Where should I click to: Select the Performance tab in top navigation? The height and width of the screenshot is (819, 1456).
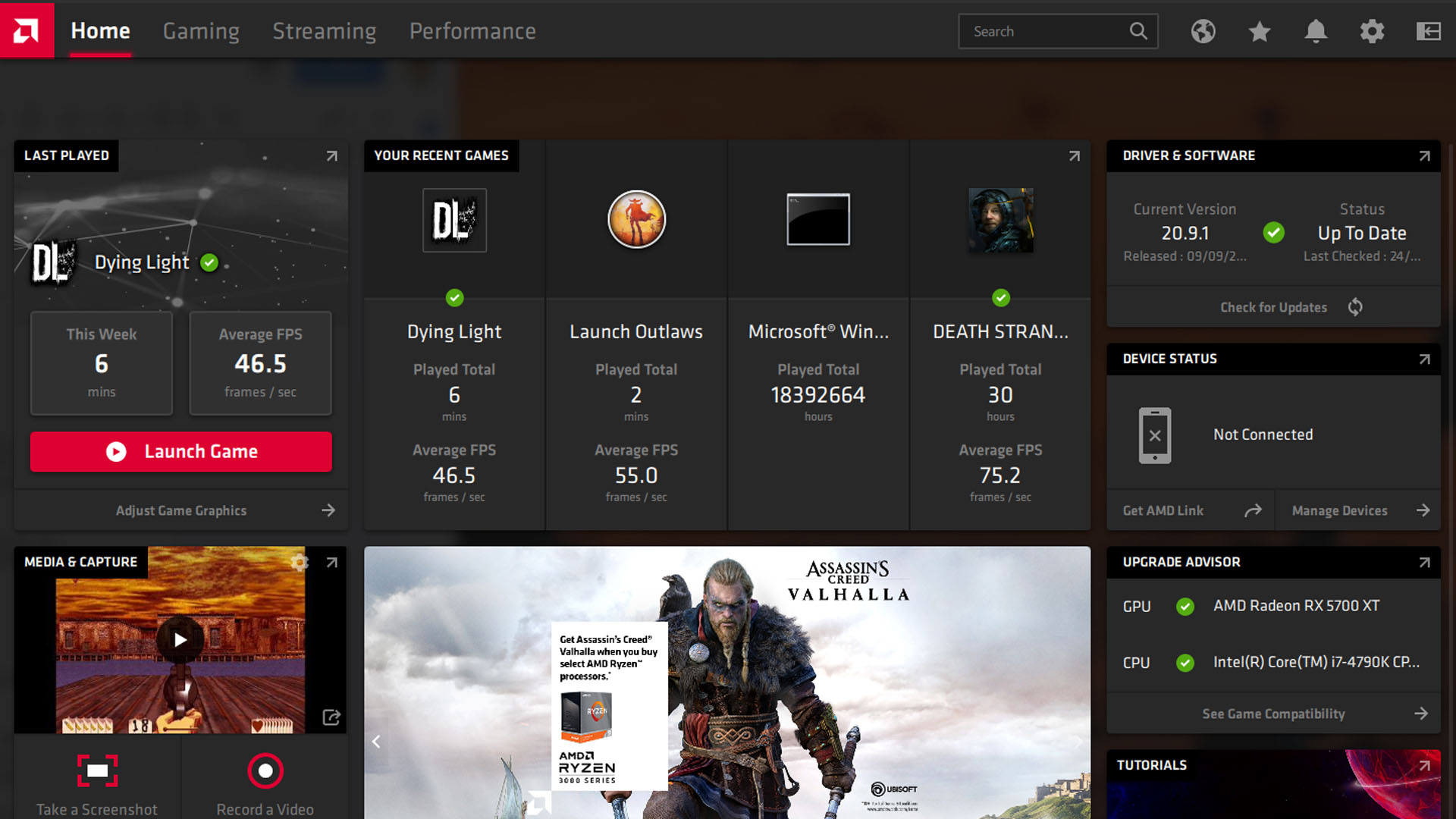[x=472, y=31]
